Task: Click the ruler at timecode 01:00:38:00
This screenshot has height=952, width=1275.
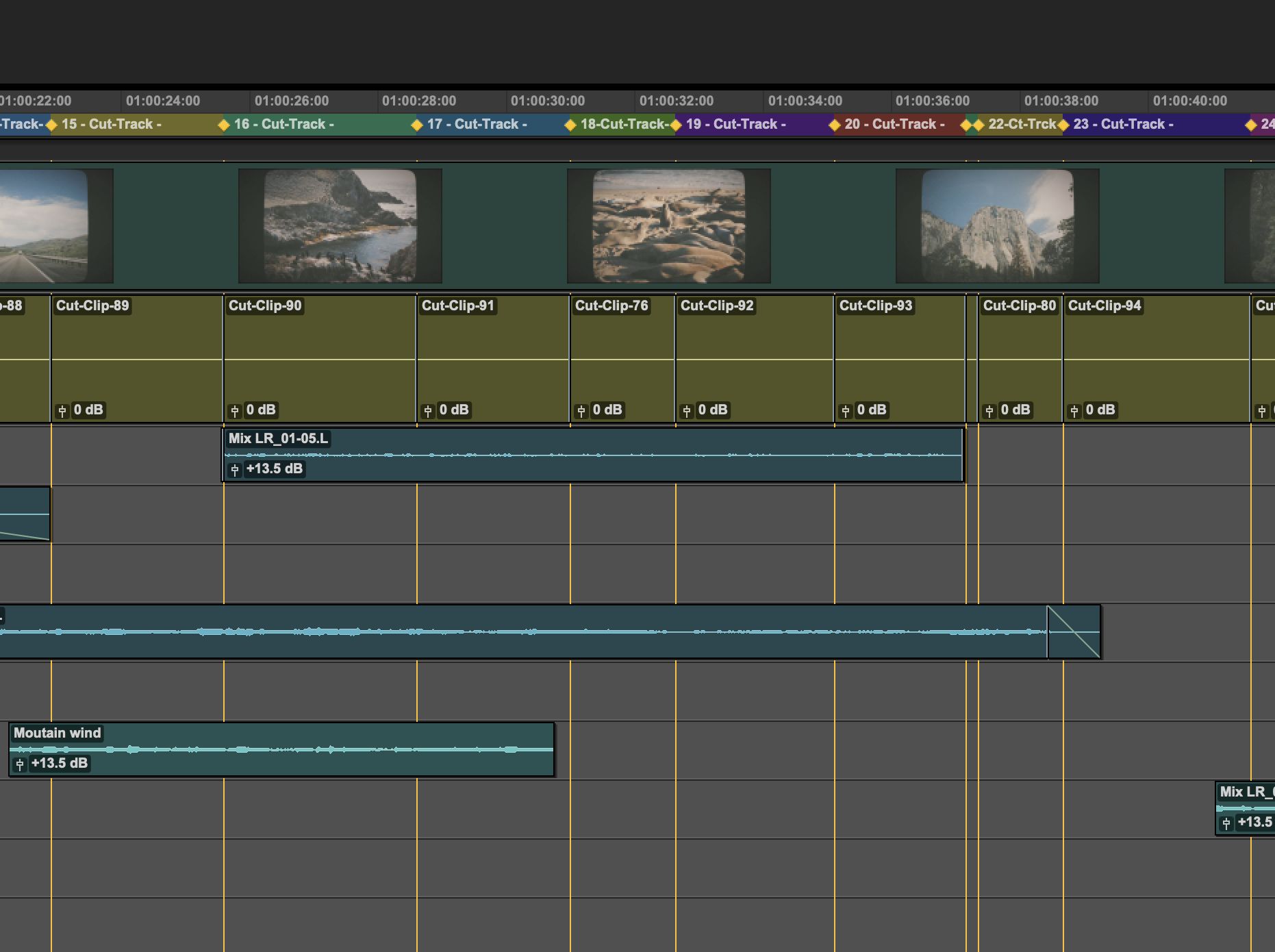Action: tap(1061, 101)
